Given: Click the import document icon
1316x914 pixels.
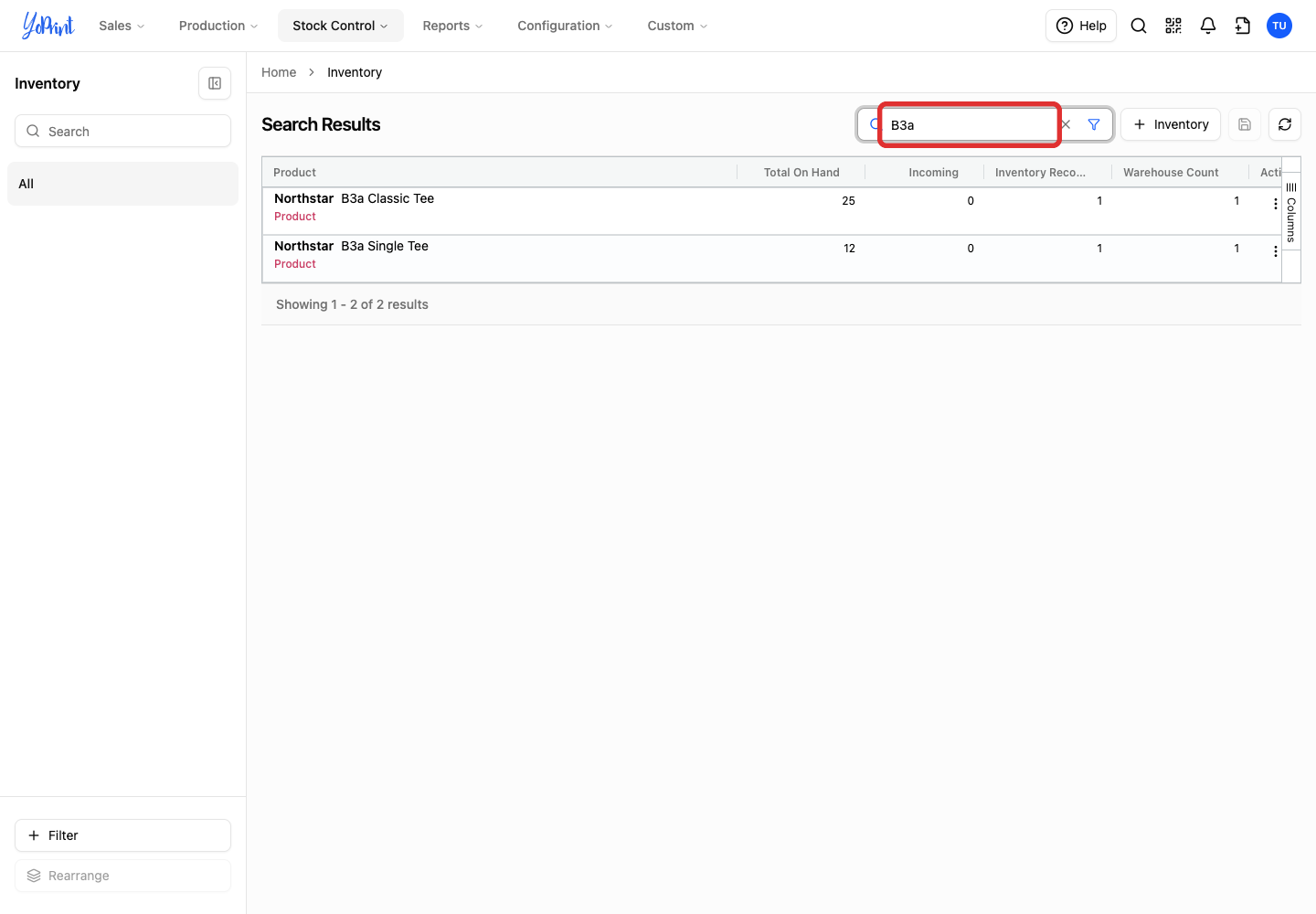Looking at the screenshot, I should click(x=1243, y=26).
